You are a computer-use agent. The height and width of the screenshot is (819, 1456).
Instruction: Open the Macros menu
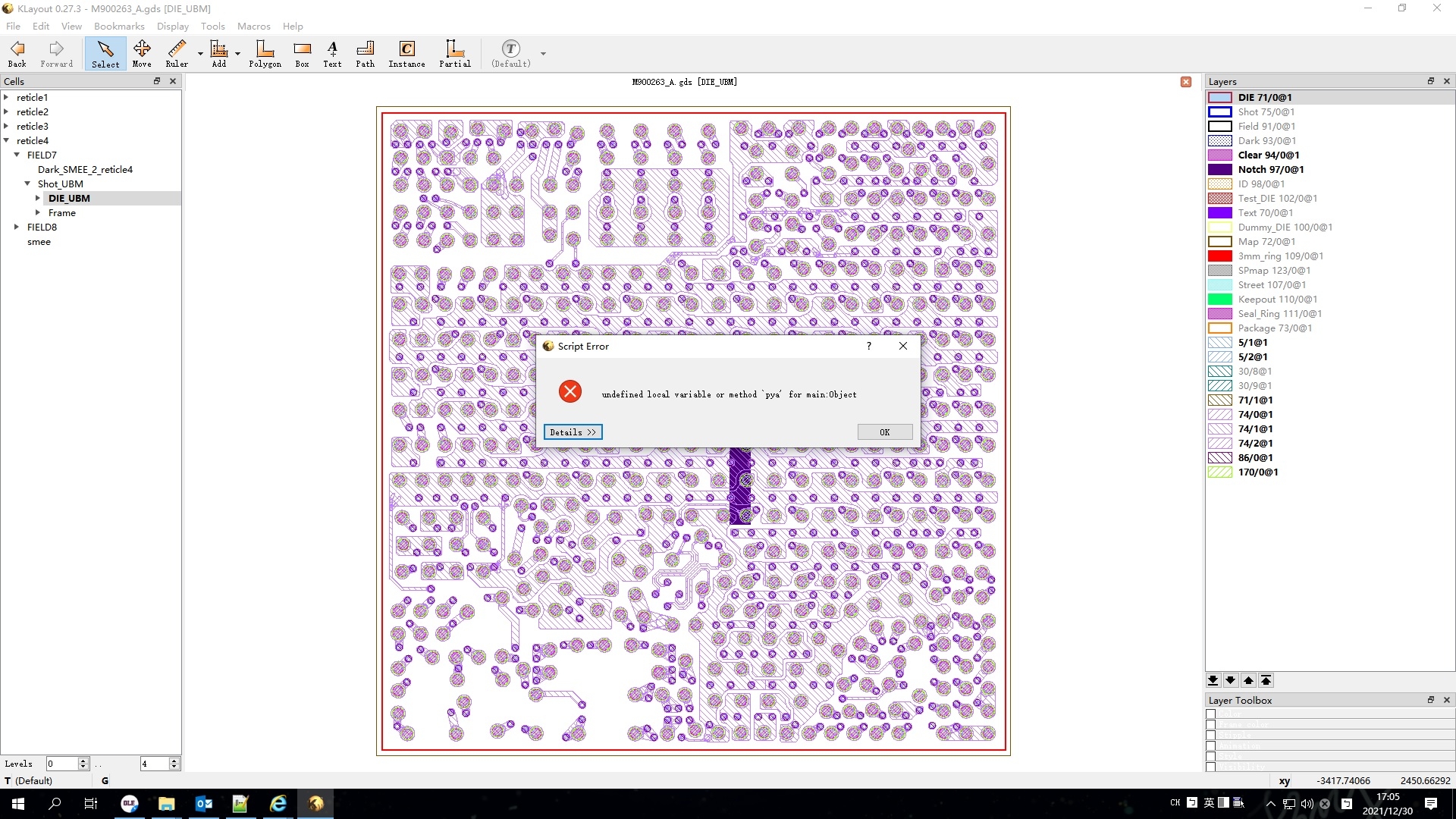click(x=253, y=26)
